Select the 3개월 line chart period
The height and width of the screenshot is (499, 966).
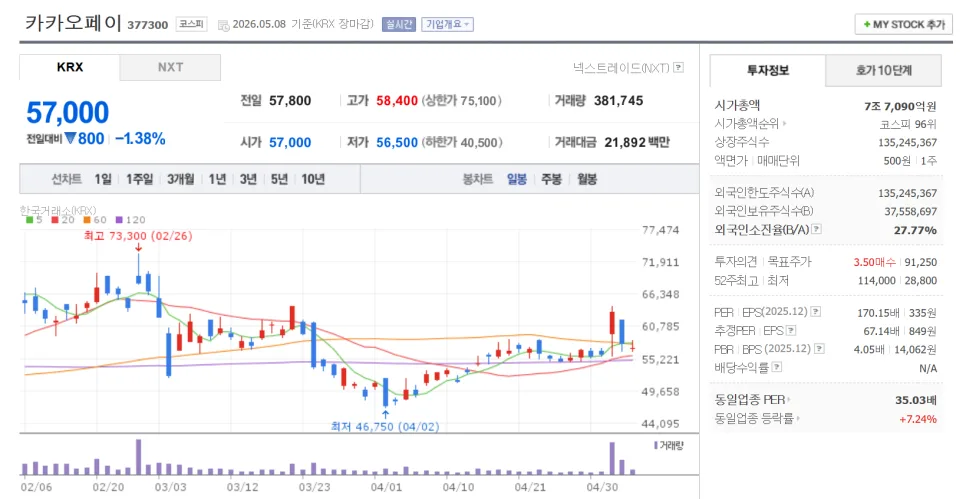(181, 179)
